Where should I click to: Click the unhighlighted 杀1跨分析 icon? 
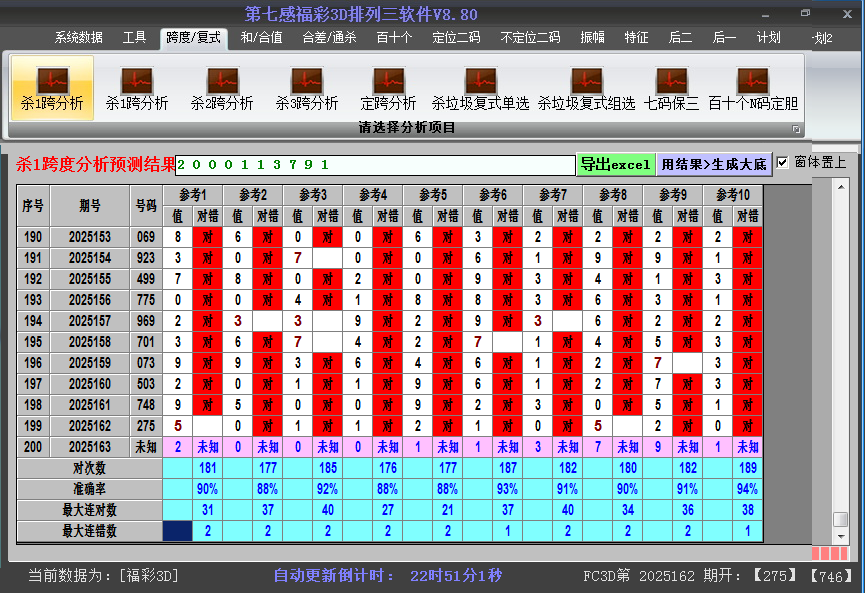[137, 88]
